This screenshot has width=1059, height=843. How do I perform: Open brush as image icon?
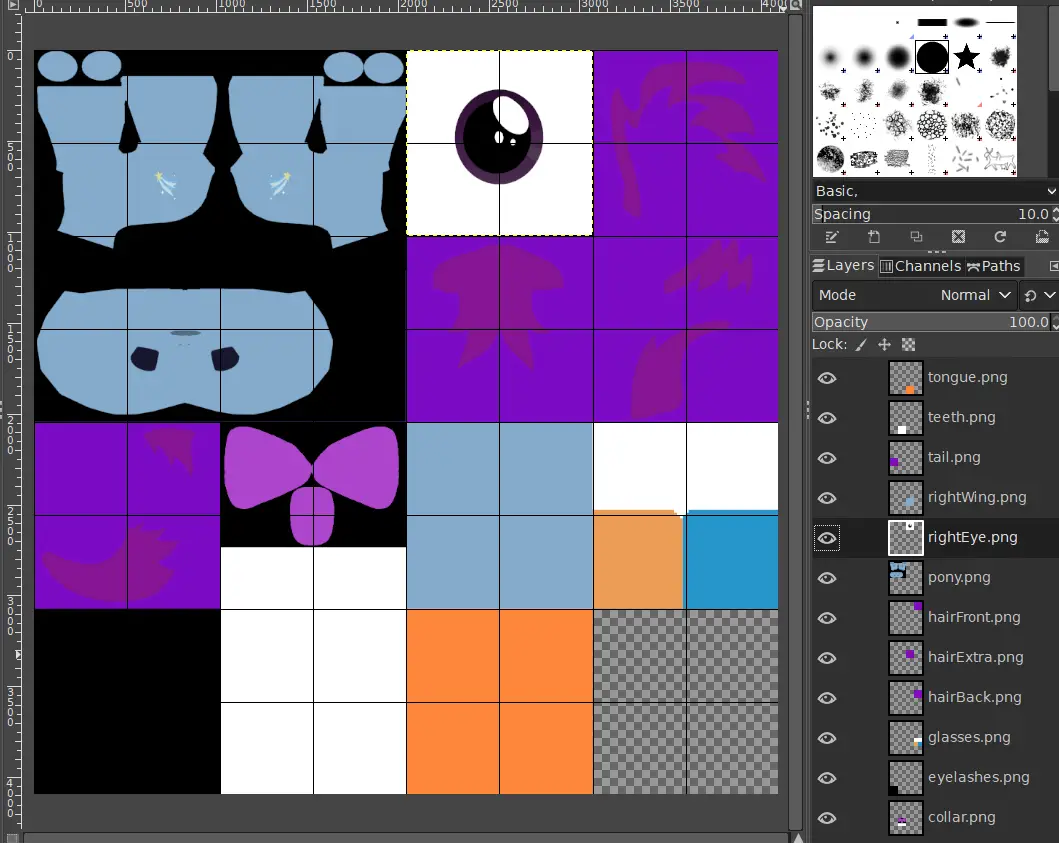pos(1042,237)
